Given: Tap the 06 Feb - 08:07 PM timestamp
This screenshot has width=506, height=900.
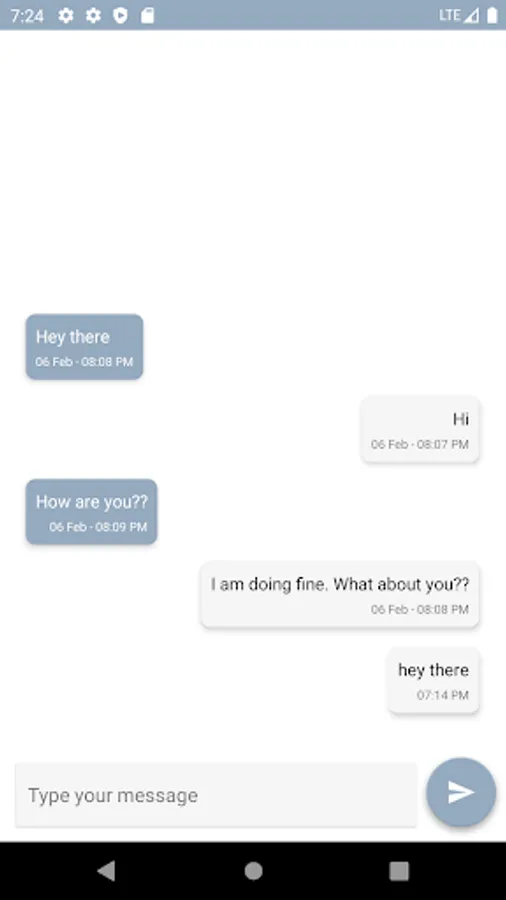Looking at the screenshot, I should tap(420, 444).
